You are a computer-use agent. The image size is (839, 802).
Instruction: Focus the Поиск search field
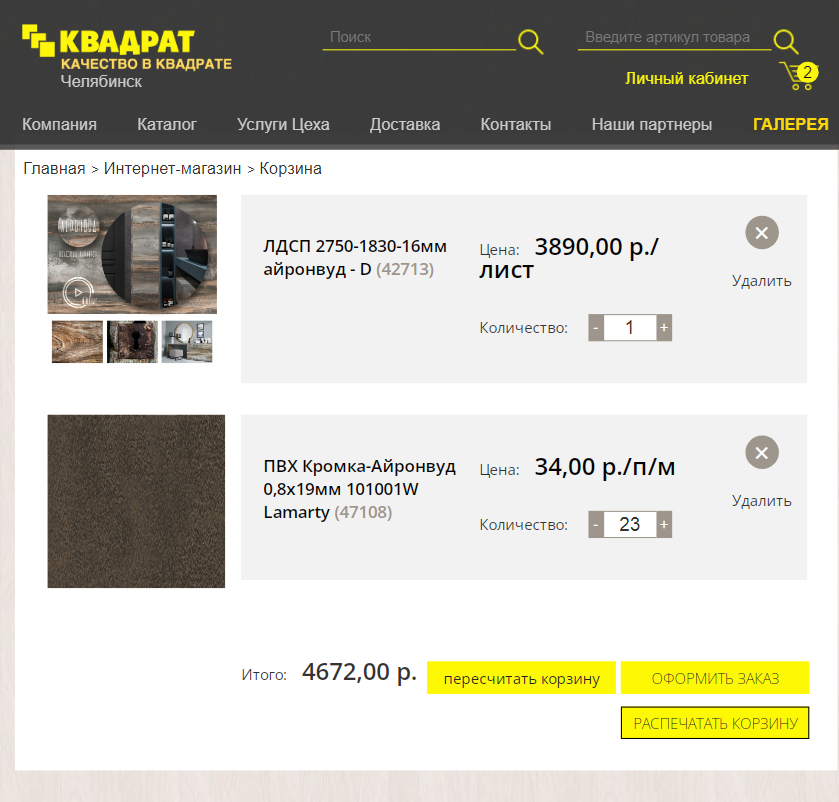pyautogui.click(x=419, y=37)
